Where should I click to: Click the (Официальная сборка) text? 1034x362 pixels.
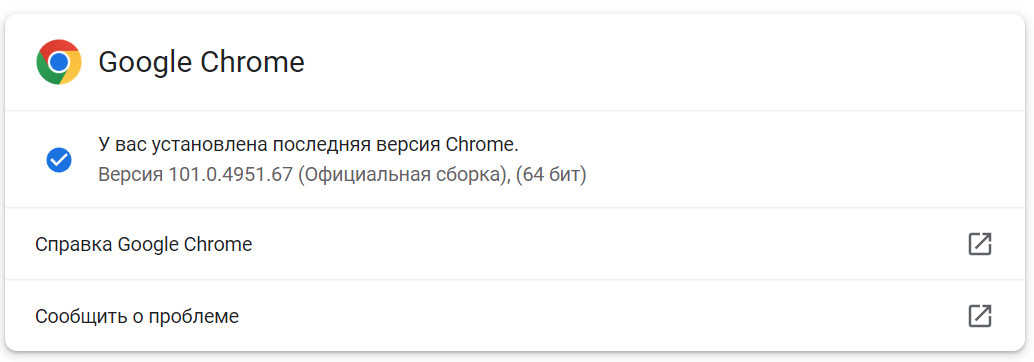404,176
